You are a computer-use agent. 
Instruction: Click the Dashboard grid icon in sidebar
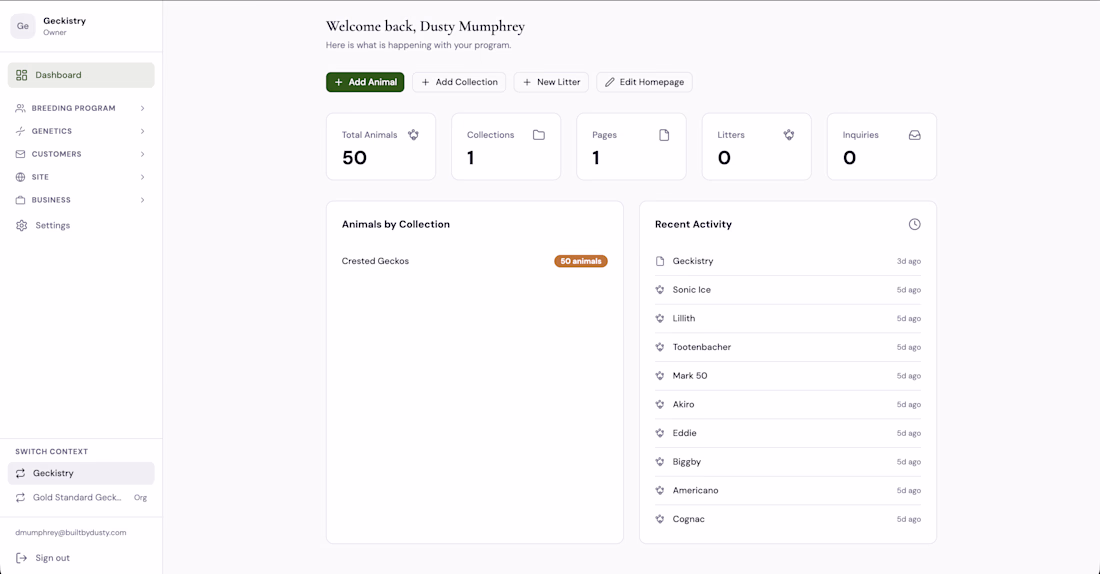point(22,75)
